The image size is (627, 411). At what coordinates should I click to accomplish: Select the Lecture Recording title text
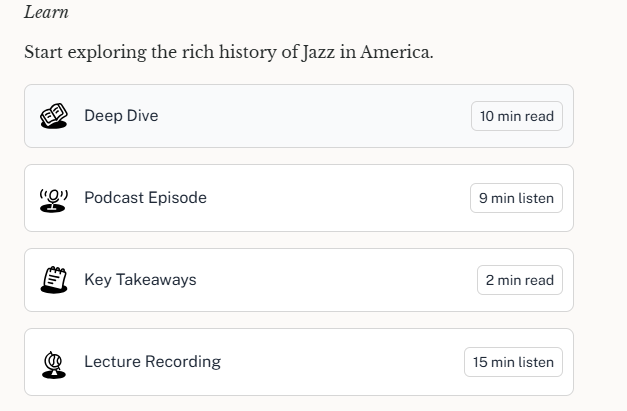(152, 362)
